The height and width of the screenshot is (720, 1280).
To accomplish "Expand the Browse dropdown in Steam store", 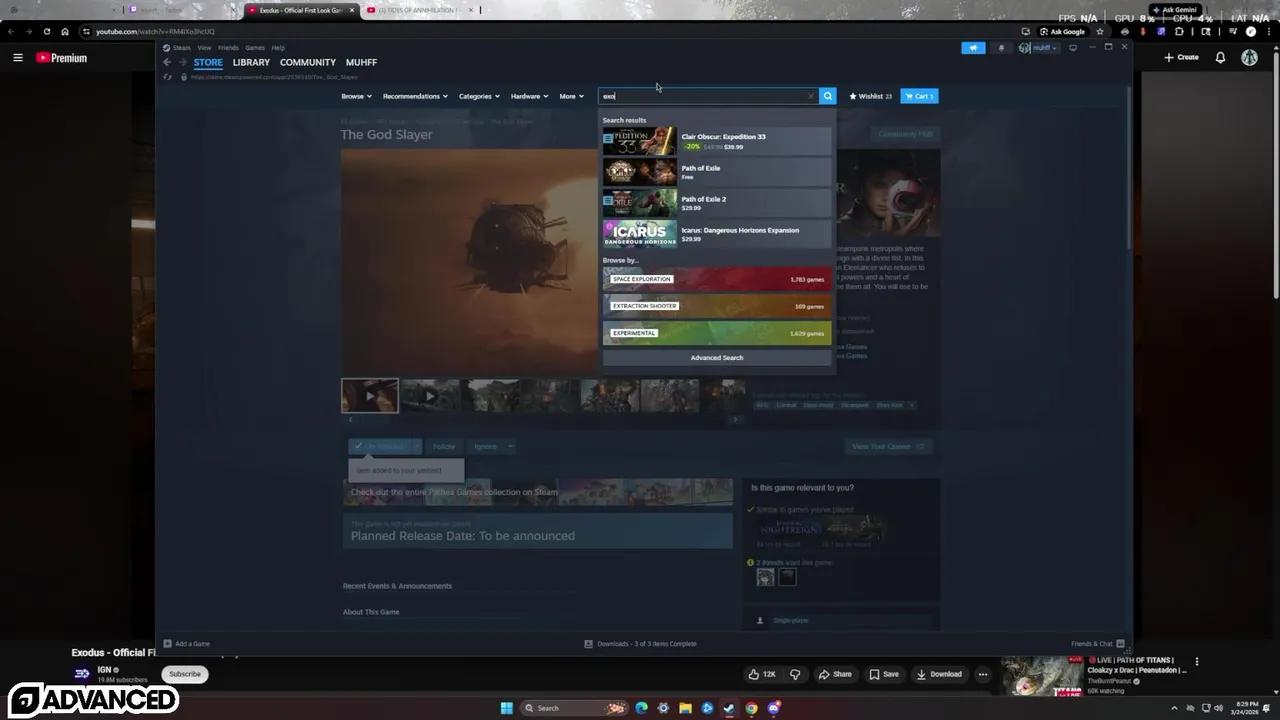I will point(356,96).
